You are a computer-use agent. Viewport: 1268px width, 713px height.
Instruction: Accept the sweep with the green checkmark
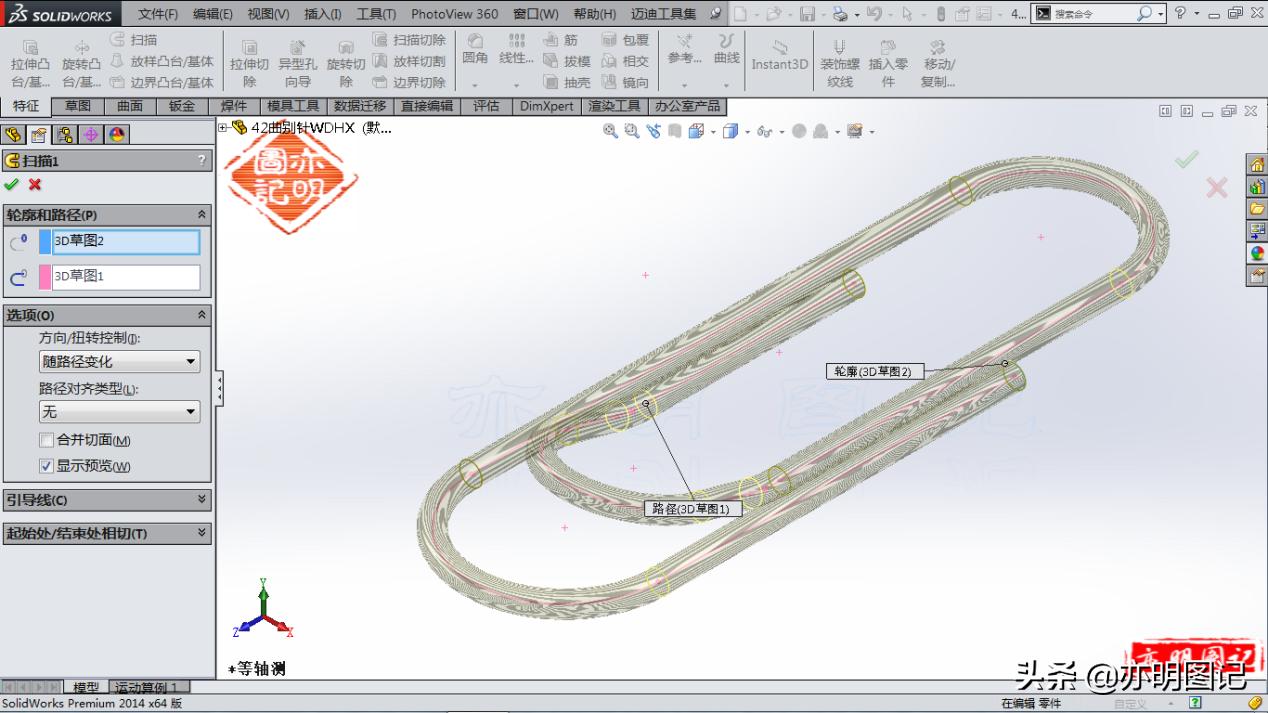pyautogui.click(x=13, y=185)
